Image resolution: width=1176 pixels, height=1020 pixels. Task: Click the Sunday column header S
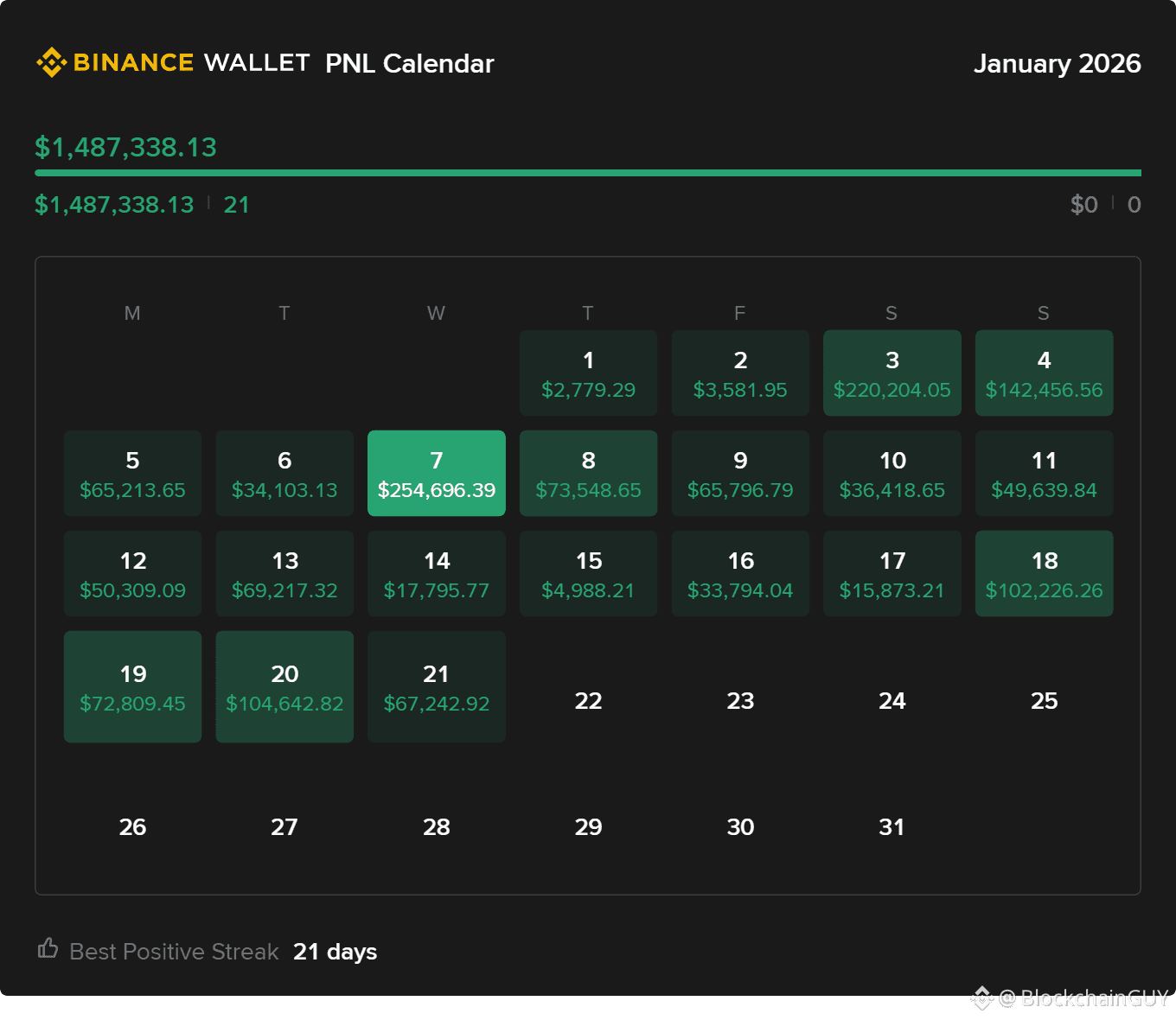[1044, 313]
